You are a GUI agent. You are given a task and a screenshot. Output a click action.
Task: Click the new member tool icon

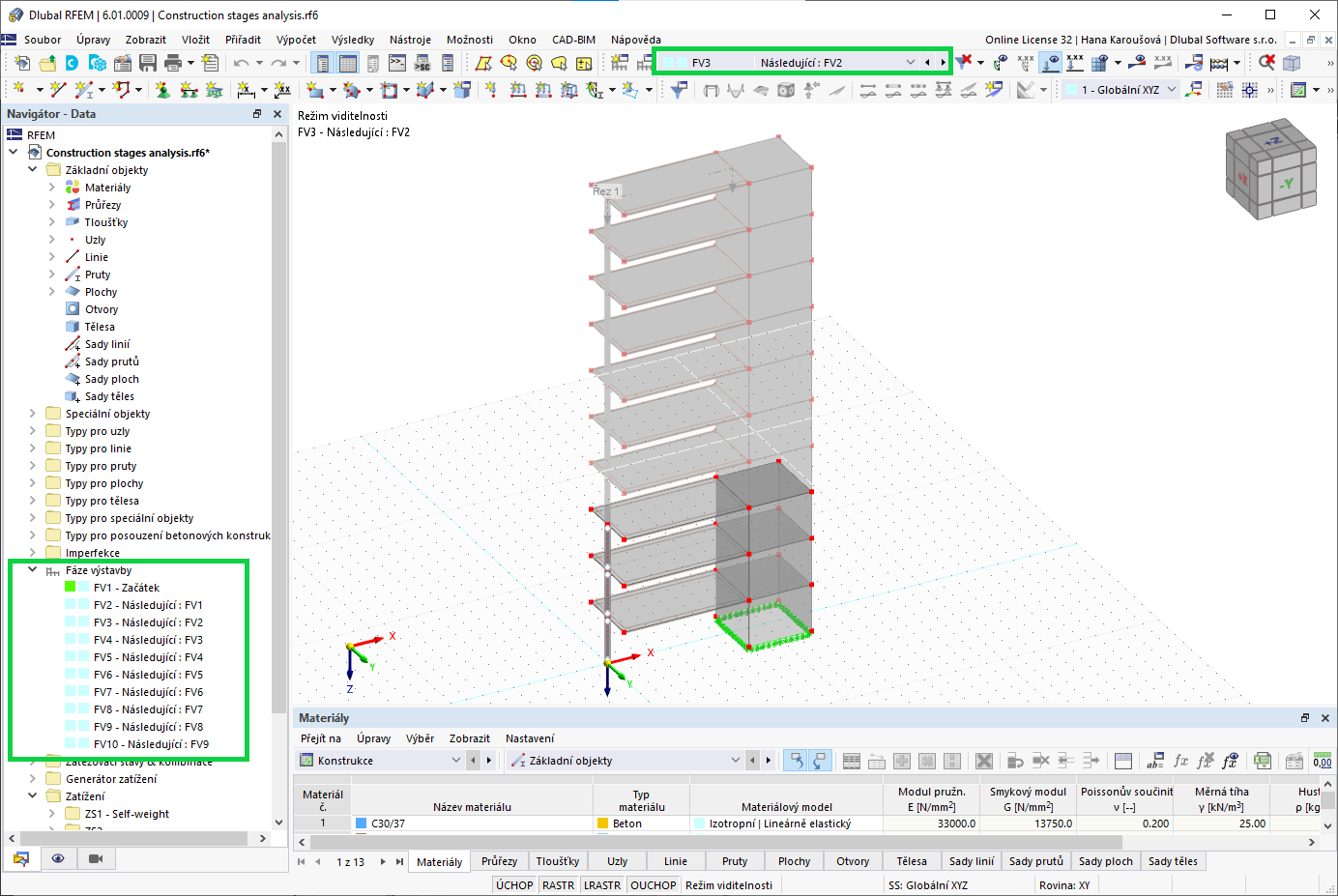(x=84, y=90)
